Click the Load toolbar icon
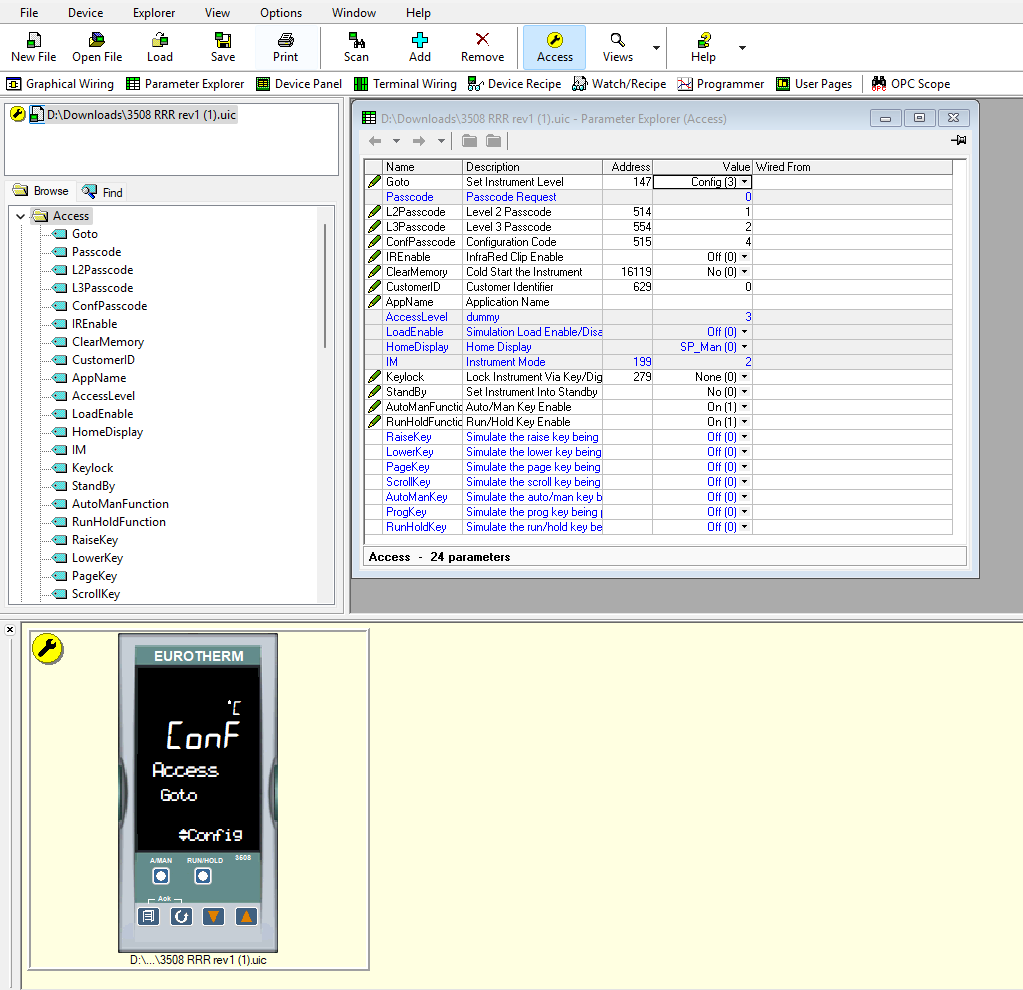This screenshot has width=1023, height=990. [160, 47]
